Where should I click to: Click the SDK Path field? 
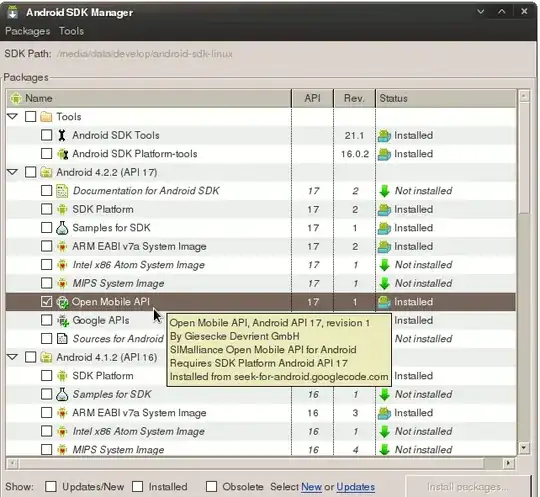[x=145, y=54]
